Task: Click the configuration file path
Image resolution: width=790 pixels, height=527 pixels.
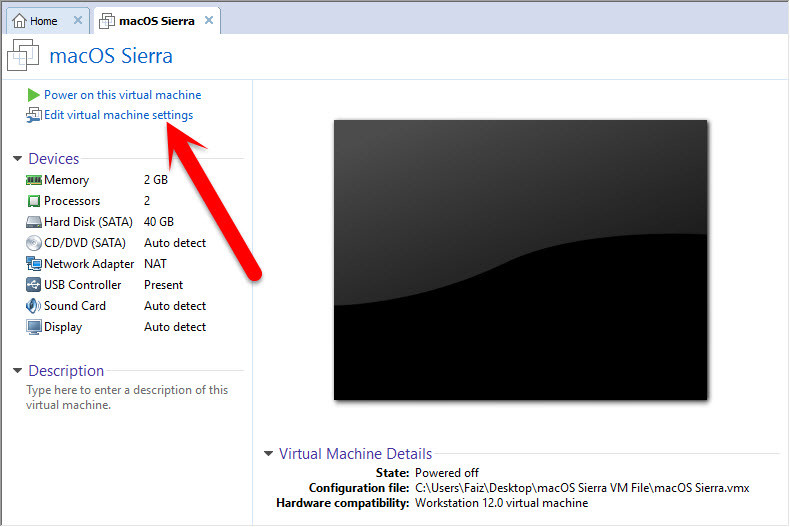Action: 582,488
